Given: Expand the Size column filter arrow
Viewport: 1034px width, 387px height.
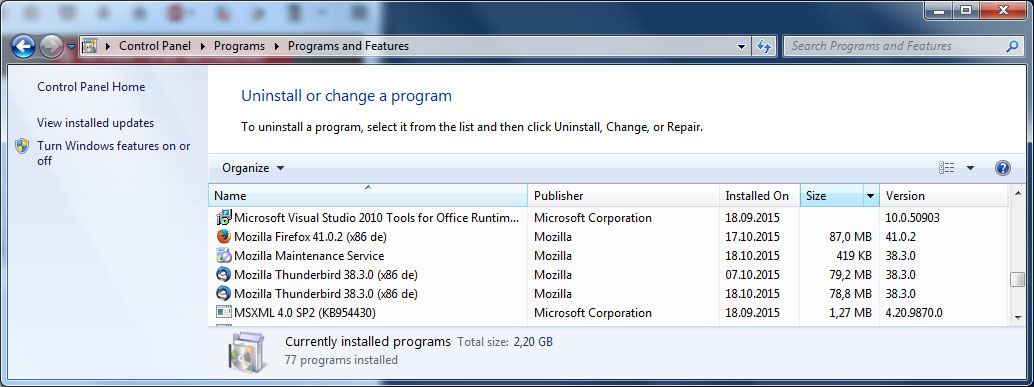Looking at the screenshot, I should (870, 196).
